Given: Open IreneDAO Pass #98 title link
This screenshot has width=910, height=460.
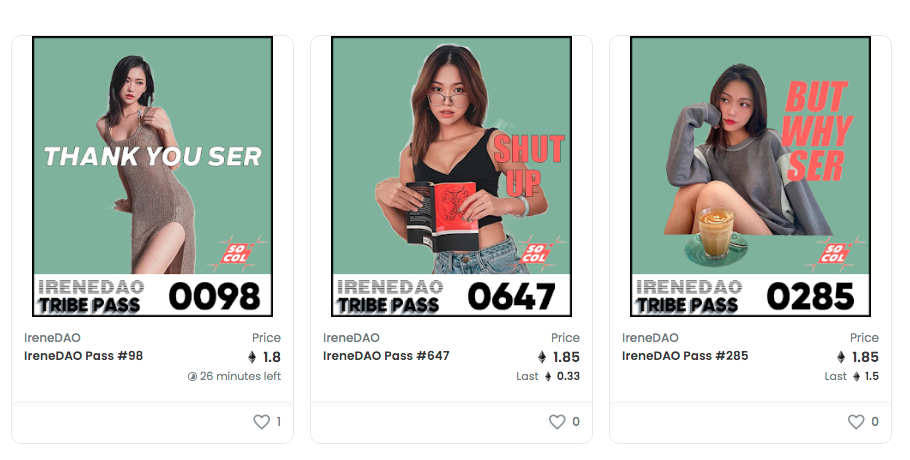Looking at the screenshot, I should tap(84, 356).
